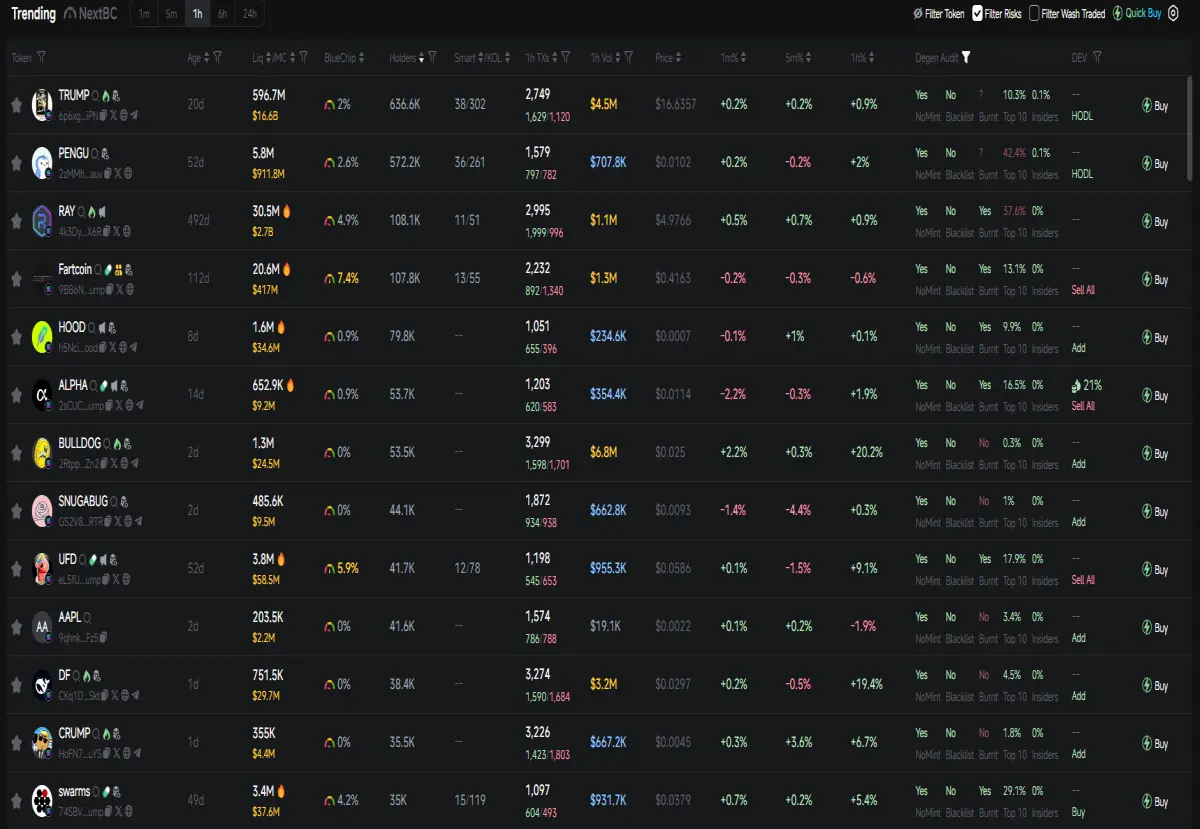The width and height of the screenshot is (1200, 829).
Task: Select the 1h timeframe tab
Action: [x=198, y=14]
